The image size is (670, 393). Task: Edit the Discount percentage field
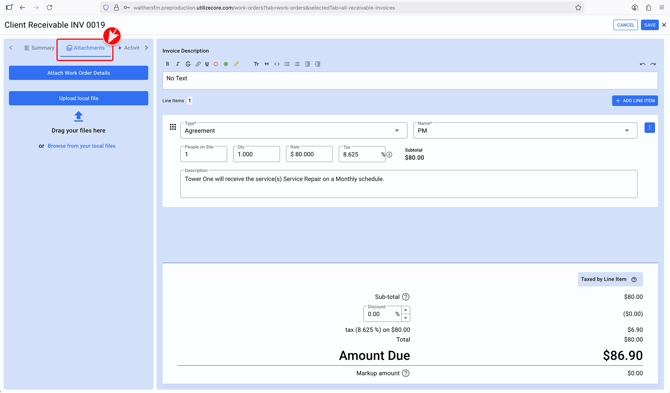click(x=382, y=314)
